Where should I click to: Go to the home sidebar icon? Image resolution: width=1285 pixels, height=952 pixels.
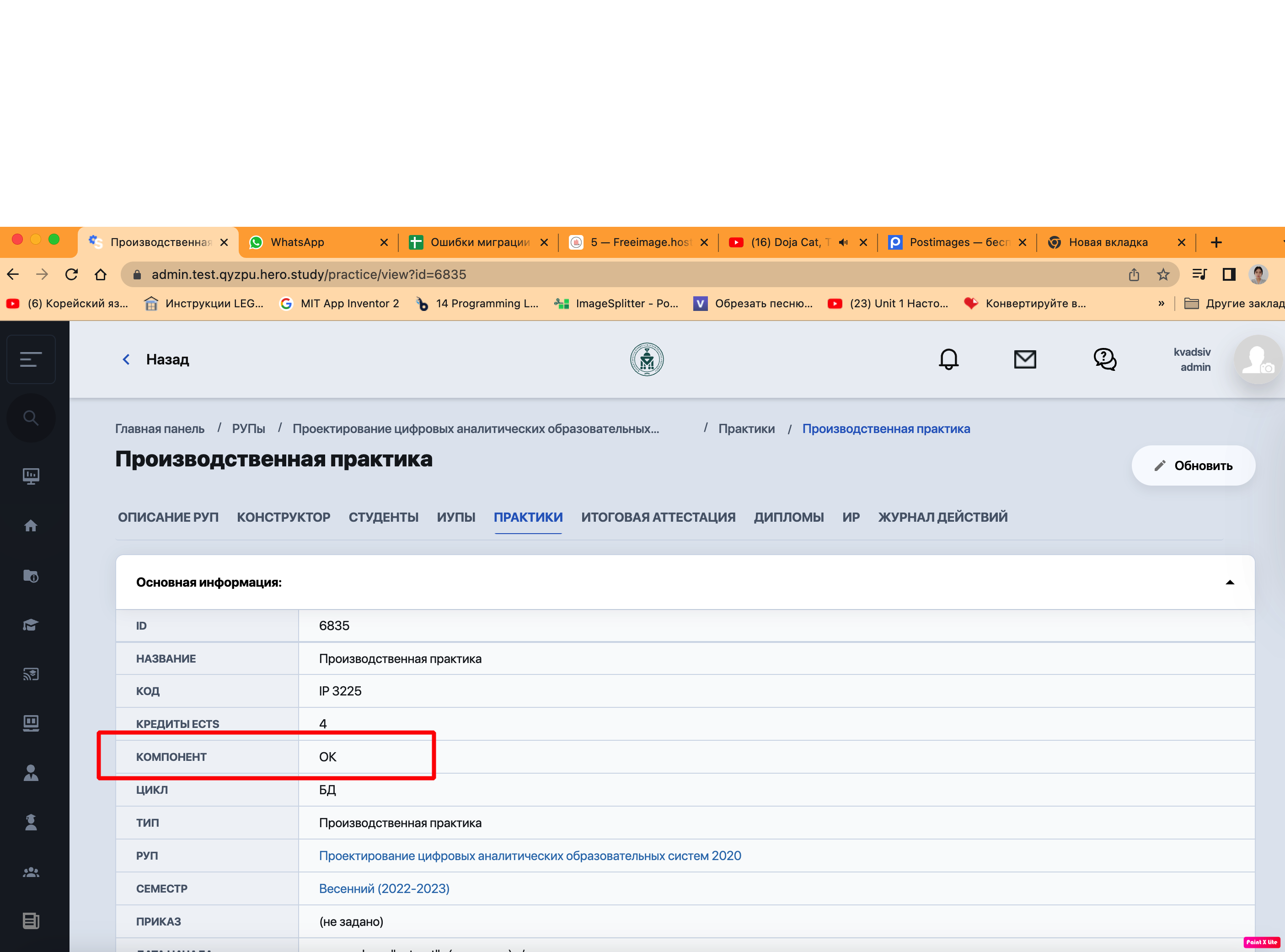(x=31, y=525)
